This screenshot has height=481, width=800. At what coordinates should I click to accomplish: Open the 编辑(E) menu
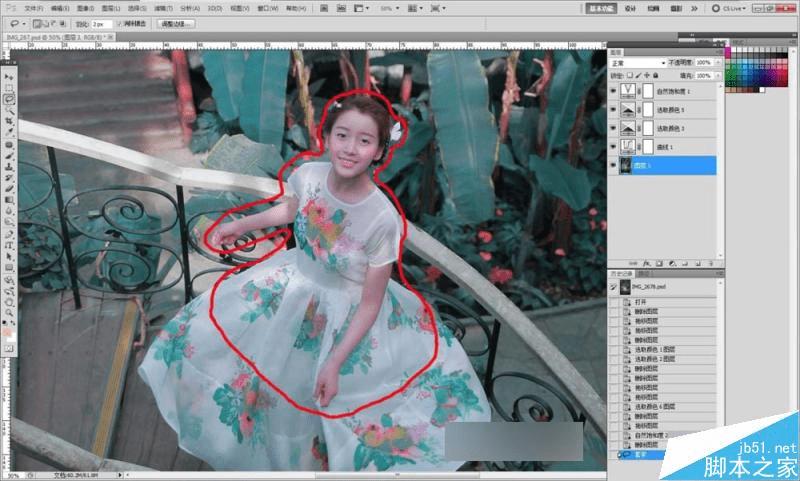(x=60, y=8)
